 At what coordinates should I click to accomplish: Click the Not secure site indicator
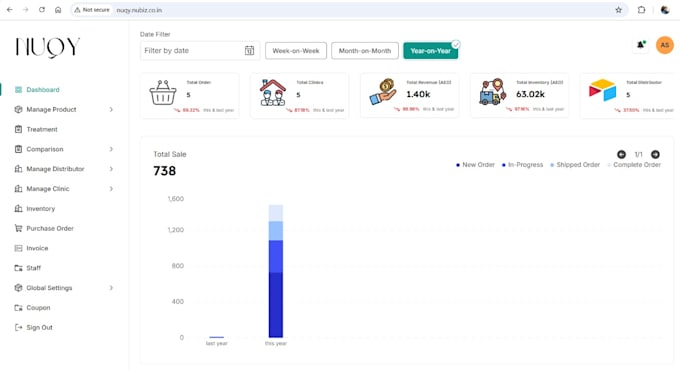[92, 10]
